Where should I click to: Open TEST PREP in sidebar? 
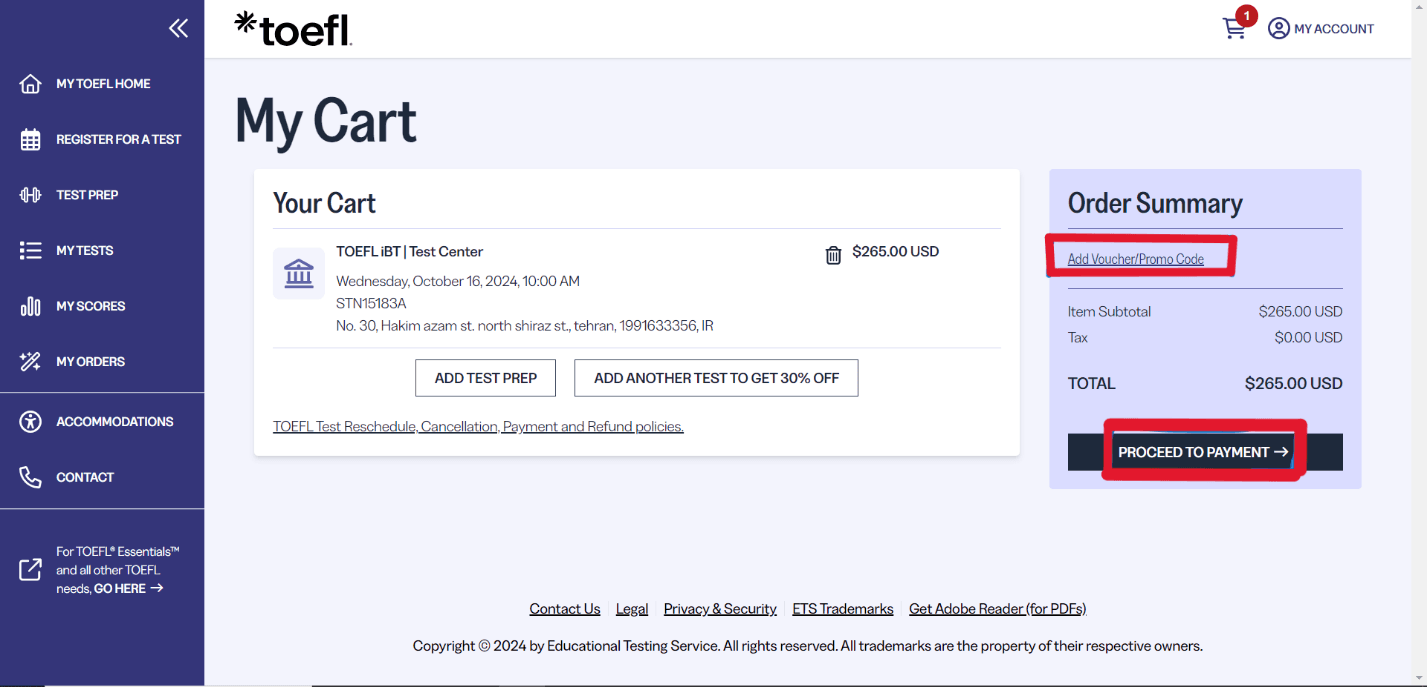click(x=87, y=195)
